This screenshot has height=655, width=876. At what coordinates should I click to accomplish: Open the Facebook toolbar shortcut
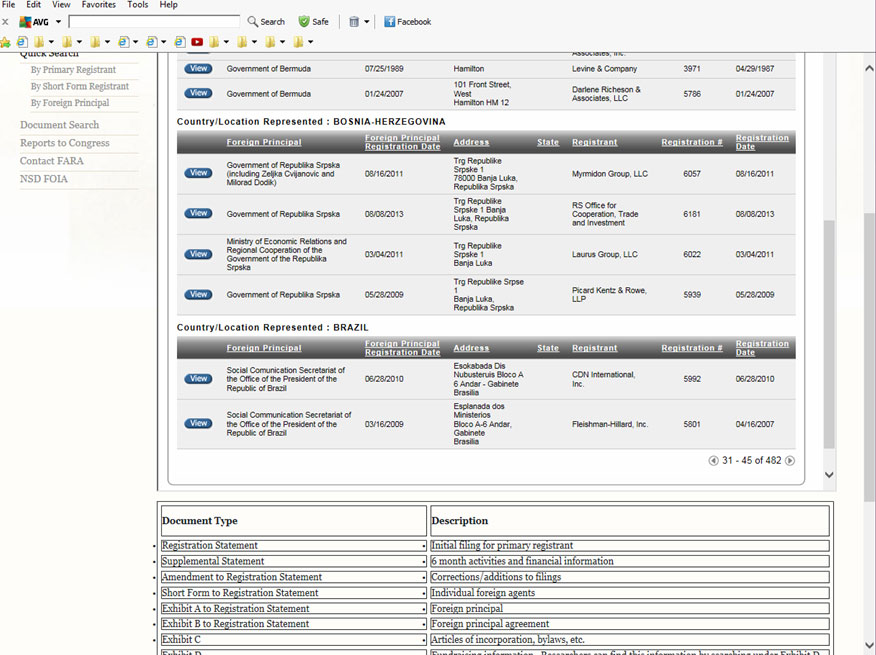click(407, 21)
